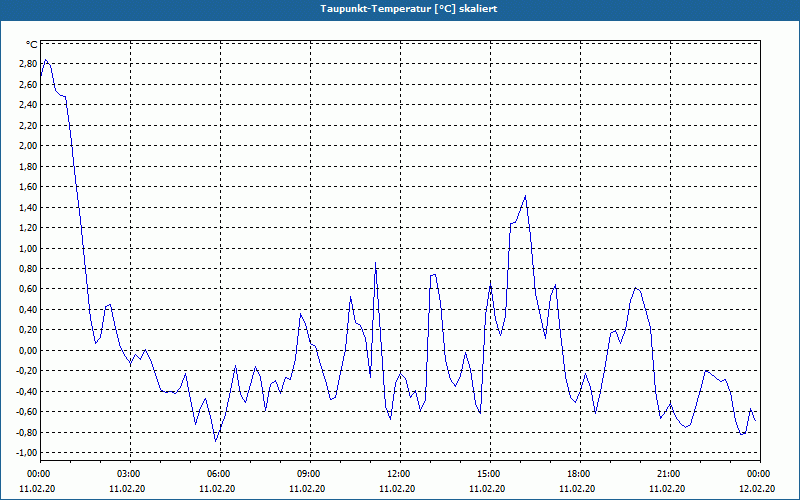
Task: Click the '11.02.20' date under 12:00
Action: tap(397, 489)
